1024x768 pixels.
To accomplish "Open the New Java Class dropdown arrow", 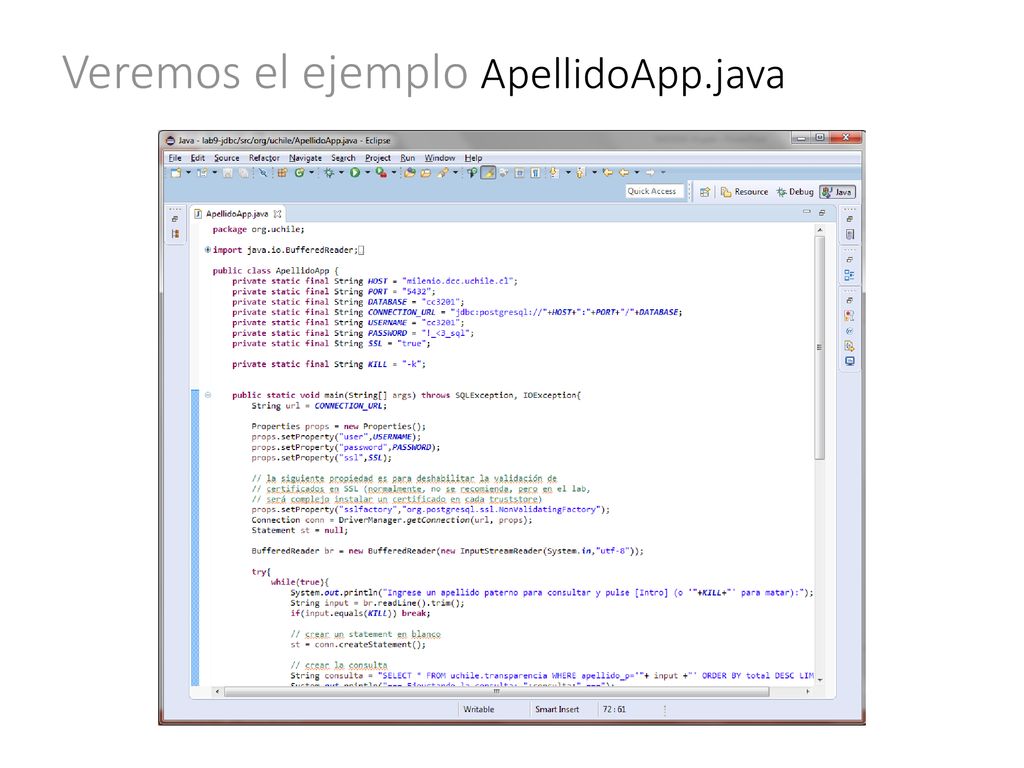I will pyautogui.click(x=312, y=172).
